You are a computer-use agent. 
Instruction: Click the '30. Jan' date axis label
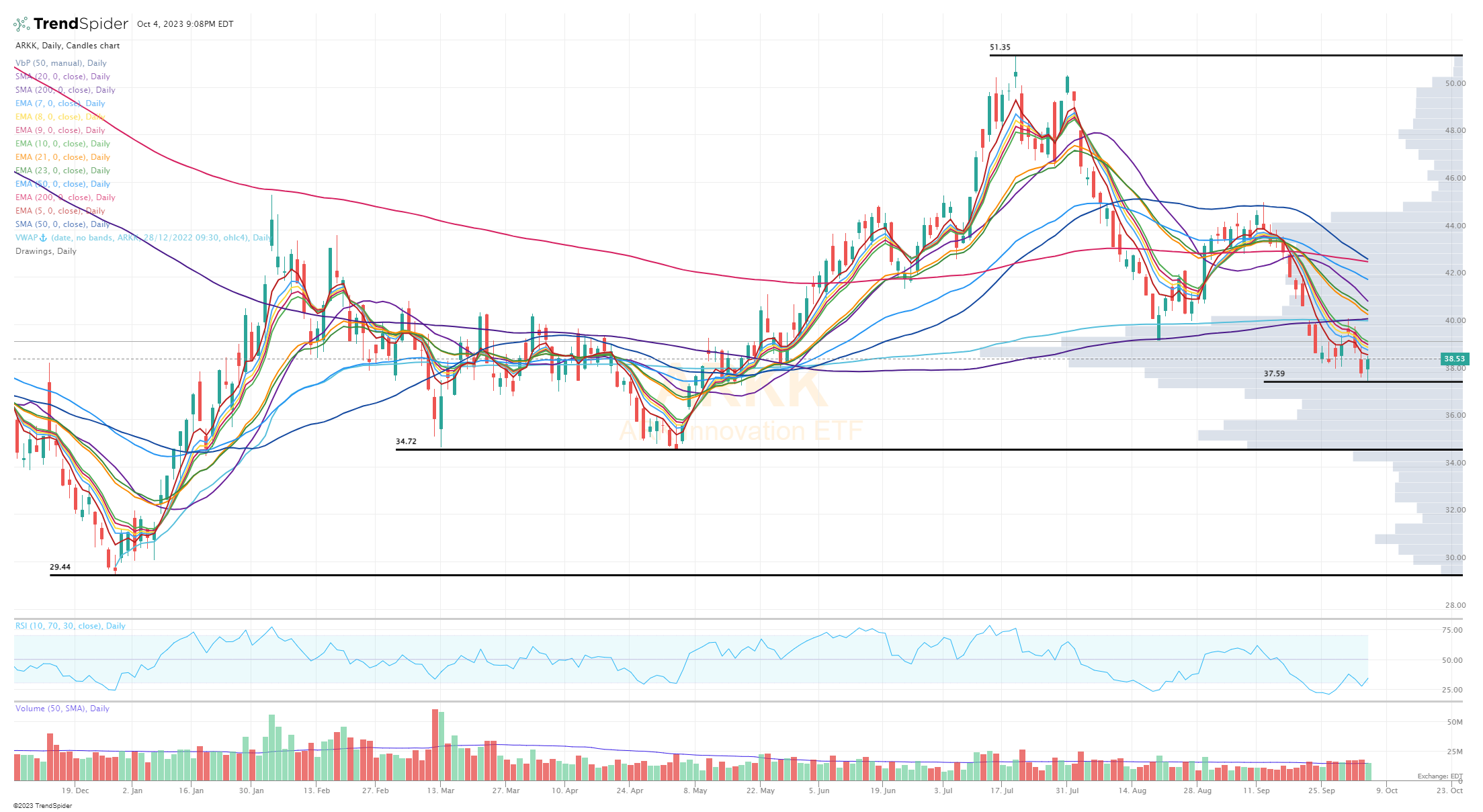251,791
